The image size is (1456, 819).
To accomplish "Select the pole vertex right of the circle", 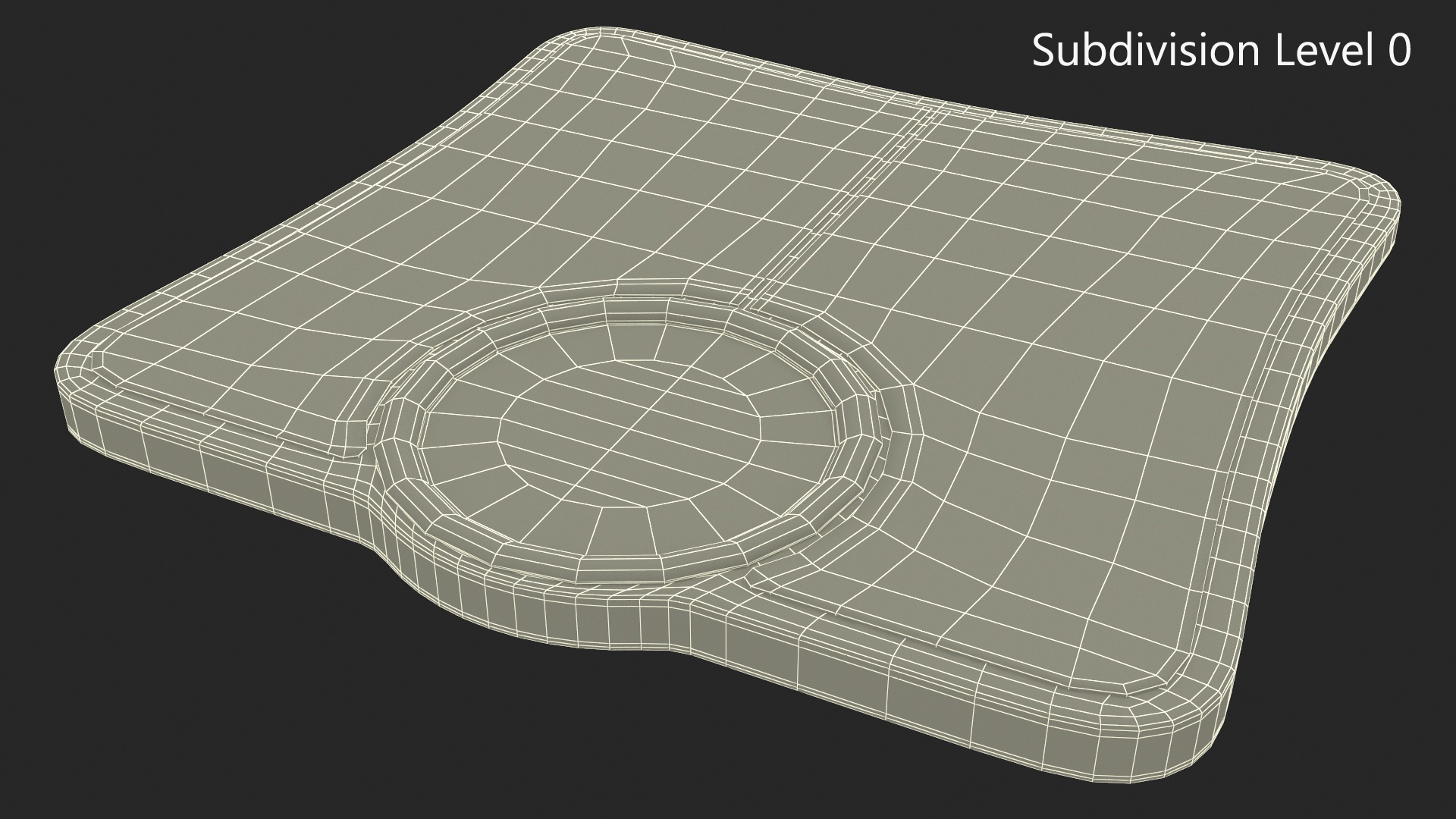I will pos(912,384).
